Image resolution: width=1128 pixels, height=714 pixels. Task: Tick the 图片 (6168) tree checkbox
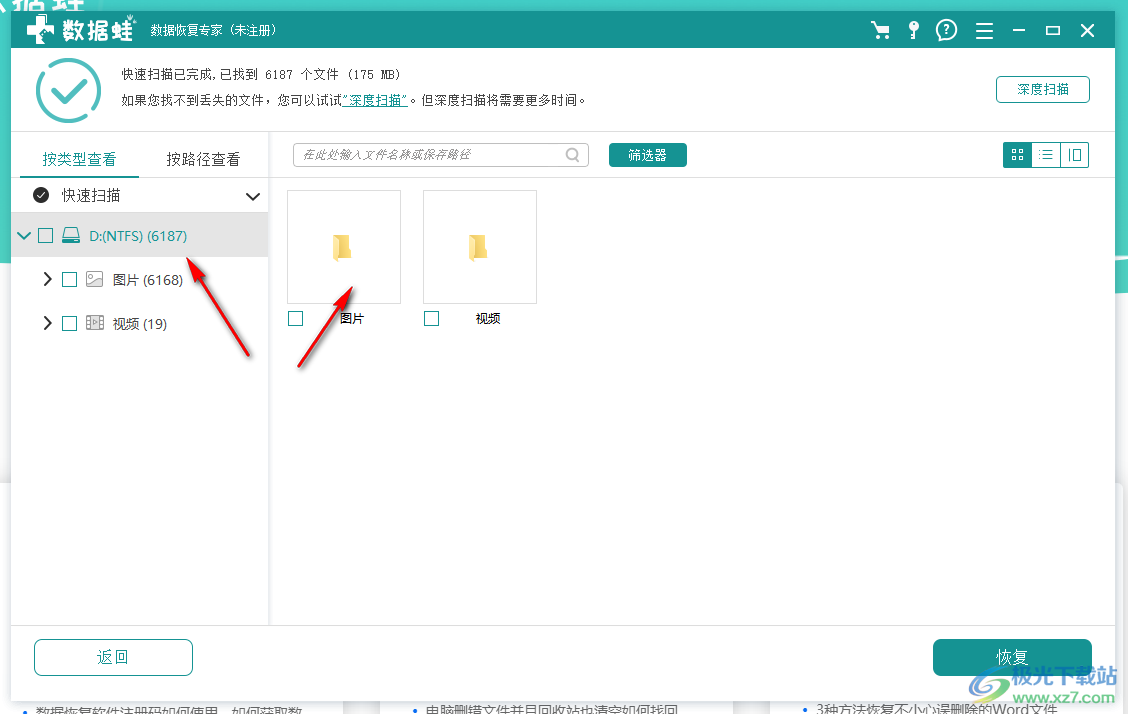coord(69,280)
